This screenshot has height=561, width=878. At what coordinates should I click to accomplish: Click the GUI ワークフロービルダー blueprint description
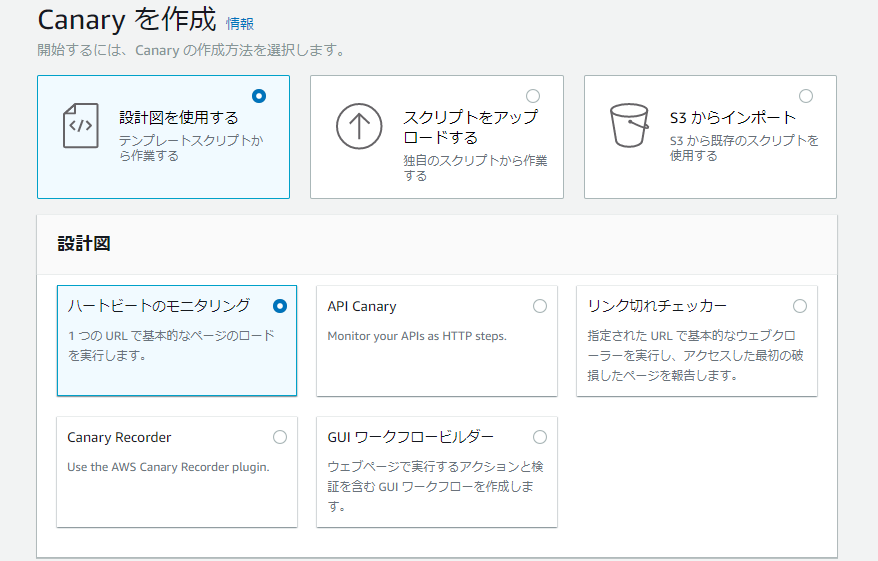(x=435, y=486)
